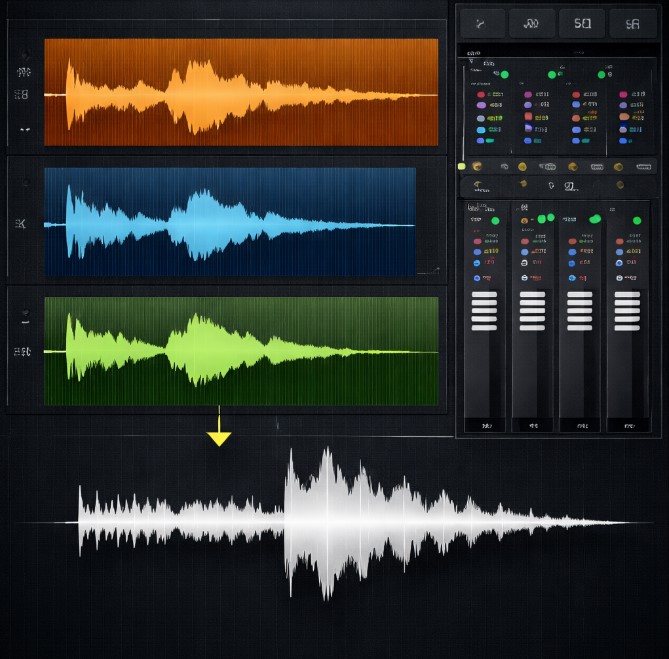Toggle the middle green indicator in the upper effects panel

[x=552, y=75]
